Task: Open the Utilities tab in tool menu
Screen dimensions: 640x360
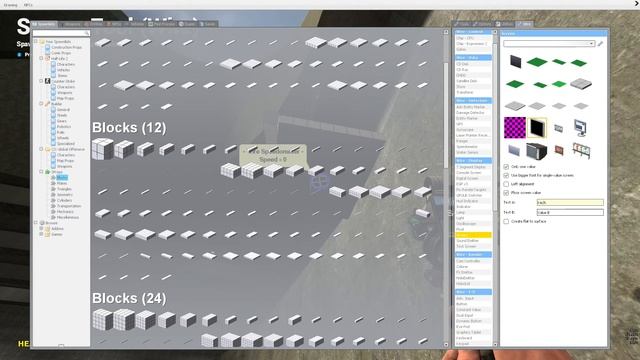Action: [504, 24]
